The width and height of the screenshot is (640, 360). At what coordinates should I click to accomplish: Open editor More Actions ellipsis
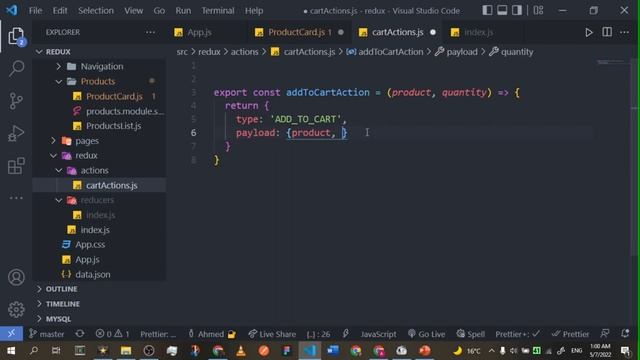[624, 32]
